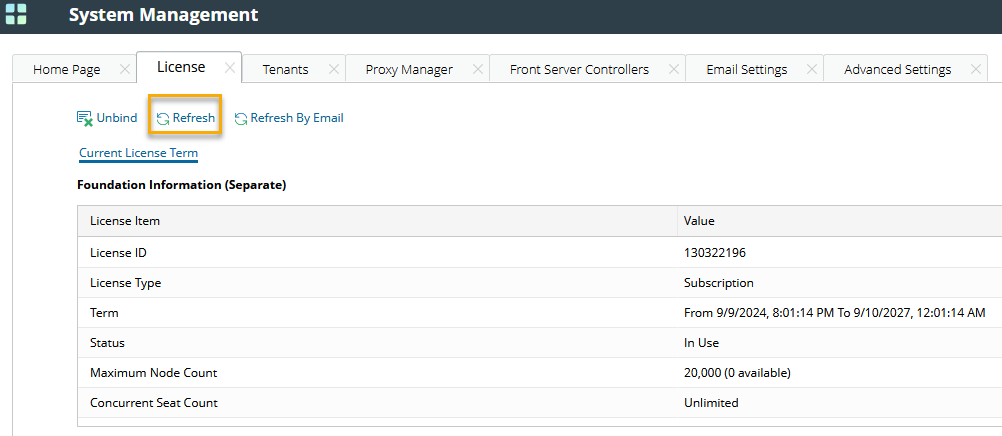Open the Front Server Controllers tab
The image size is (1002, 436).
point(579,69)
